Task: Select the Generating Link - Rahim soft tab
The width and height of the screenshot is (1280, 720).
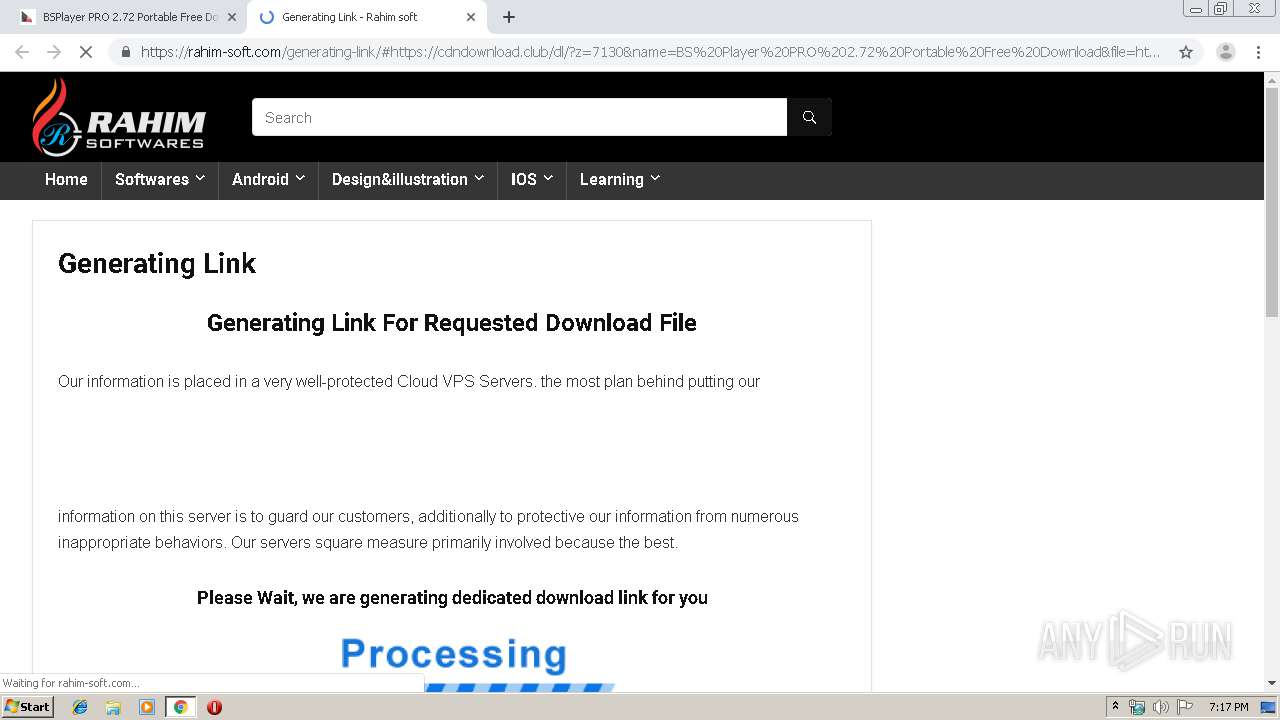Action: (x=365, y=17)
